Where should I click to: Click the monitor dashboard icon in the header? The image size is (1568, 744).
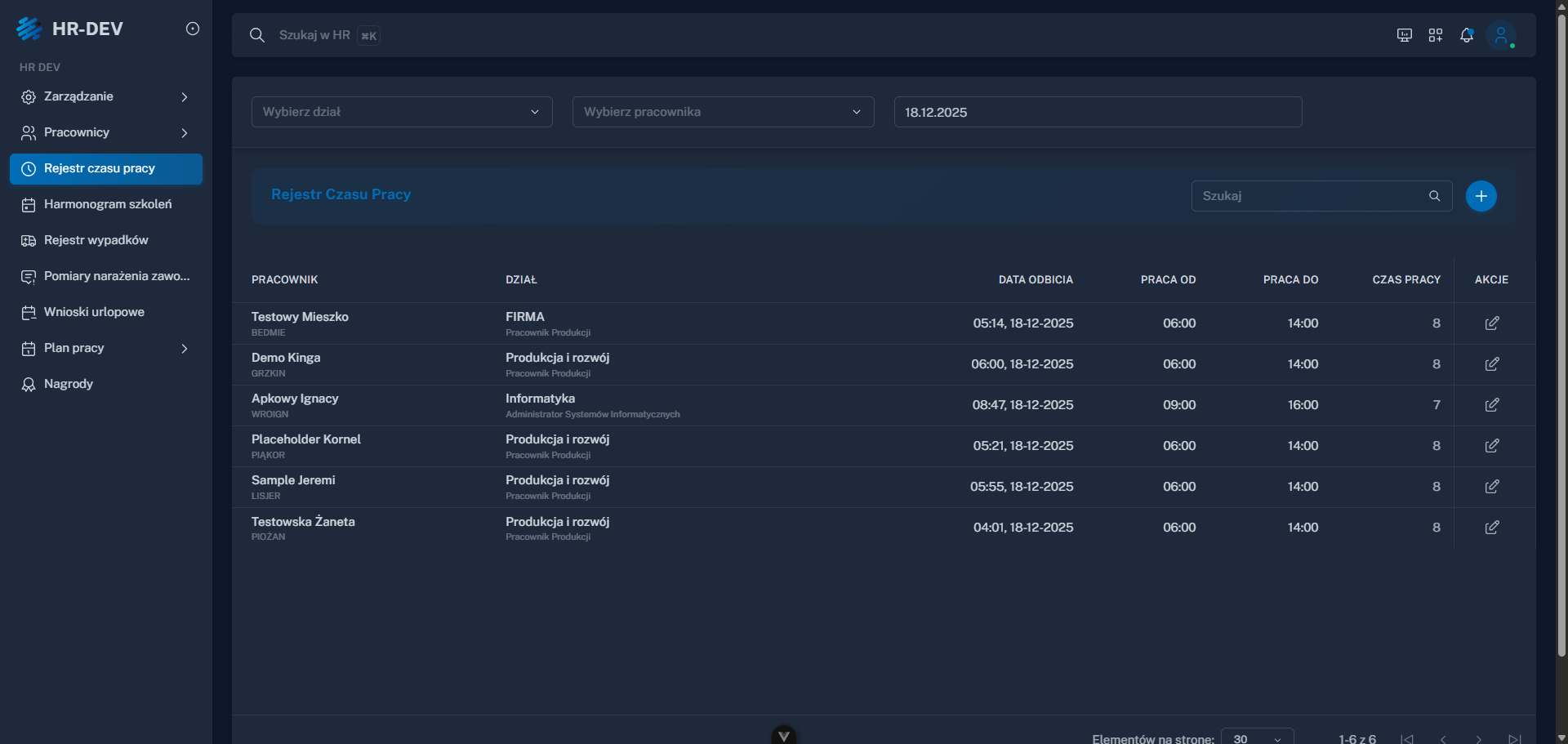tap(1404, 35)
